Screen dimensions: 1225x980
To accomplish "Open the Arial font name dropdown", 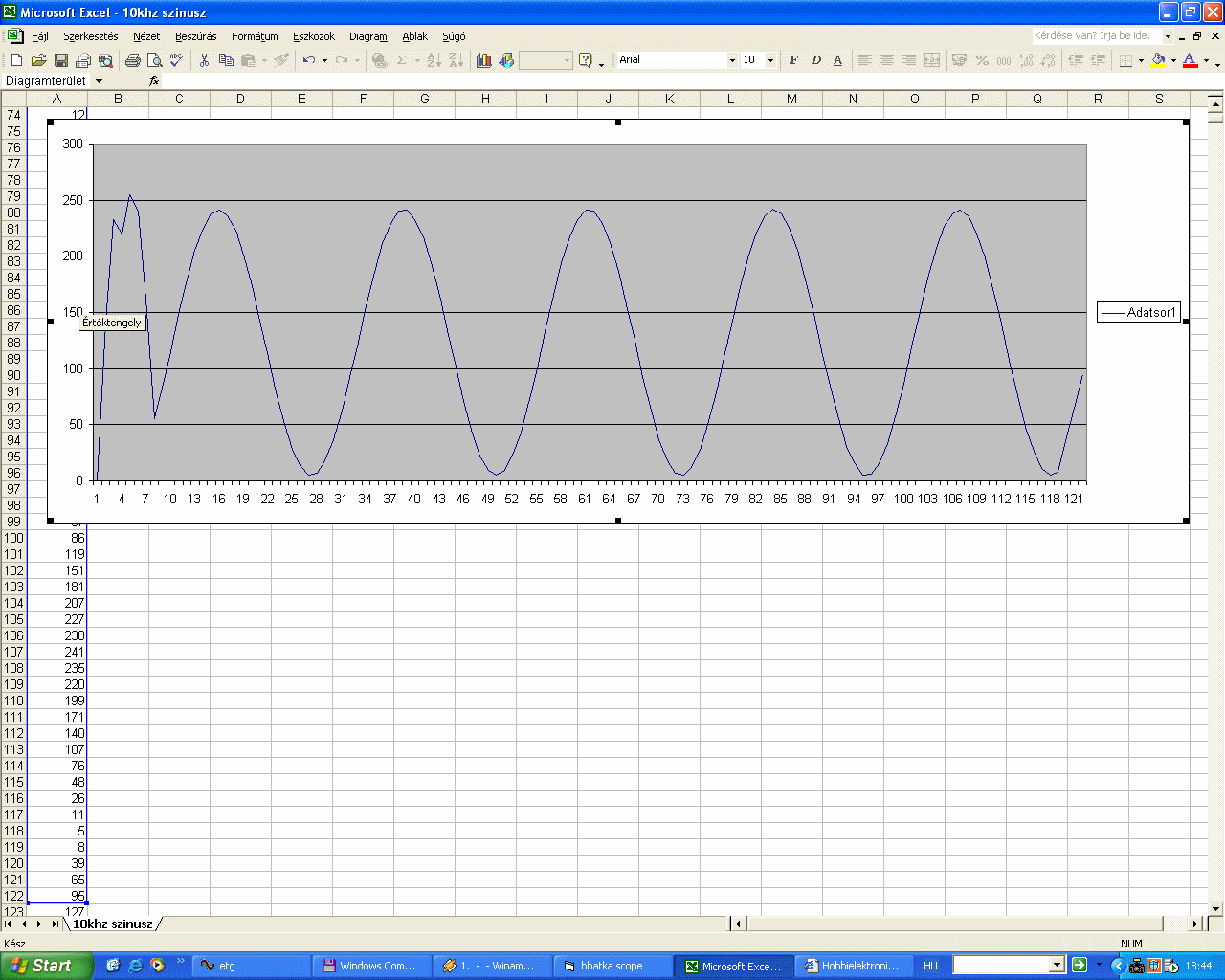I will pyautogui.click(x=732, y=60).
